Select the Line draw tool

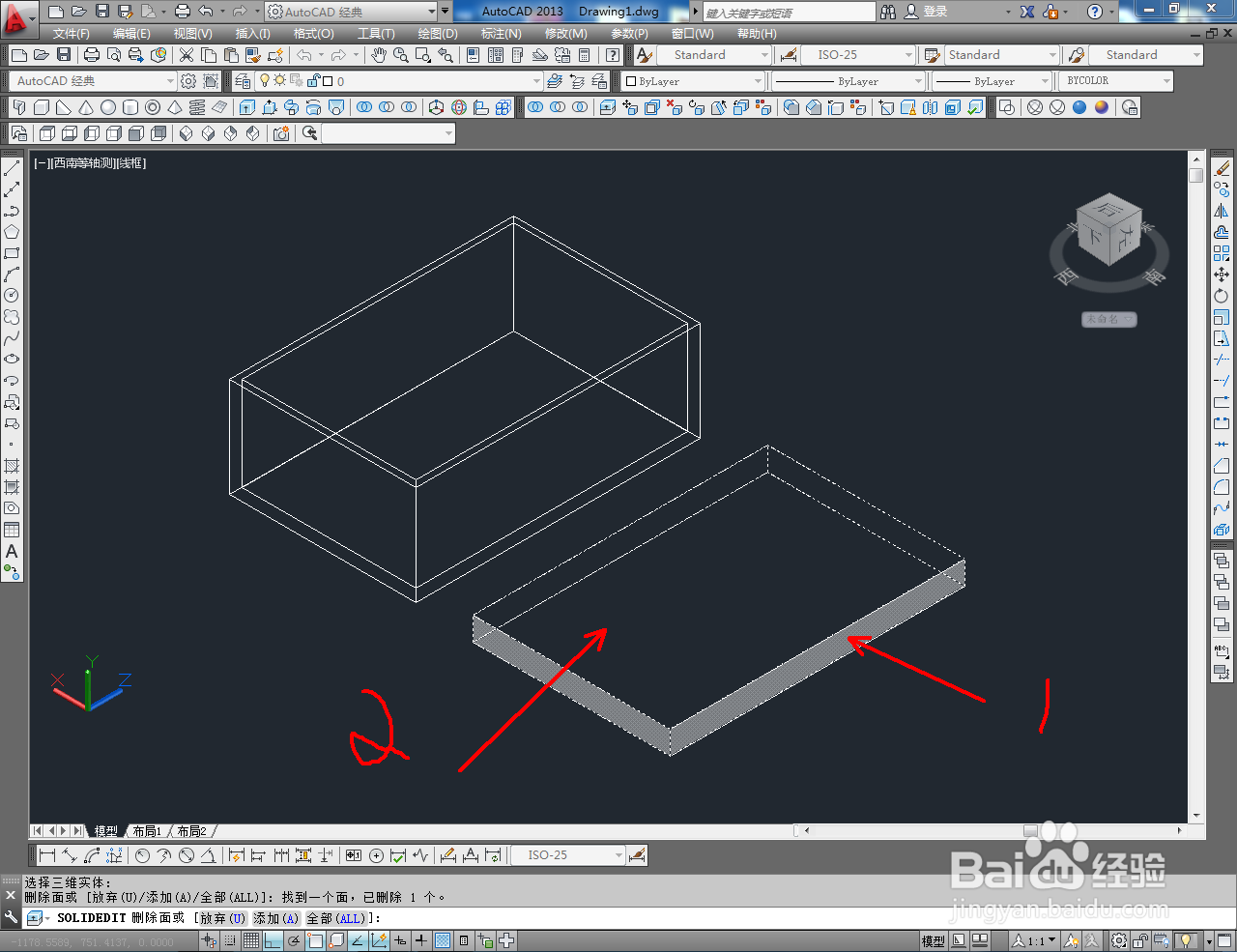coord(12,168)
